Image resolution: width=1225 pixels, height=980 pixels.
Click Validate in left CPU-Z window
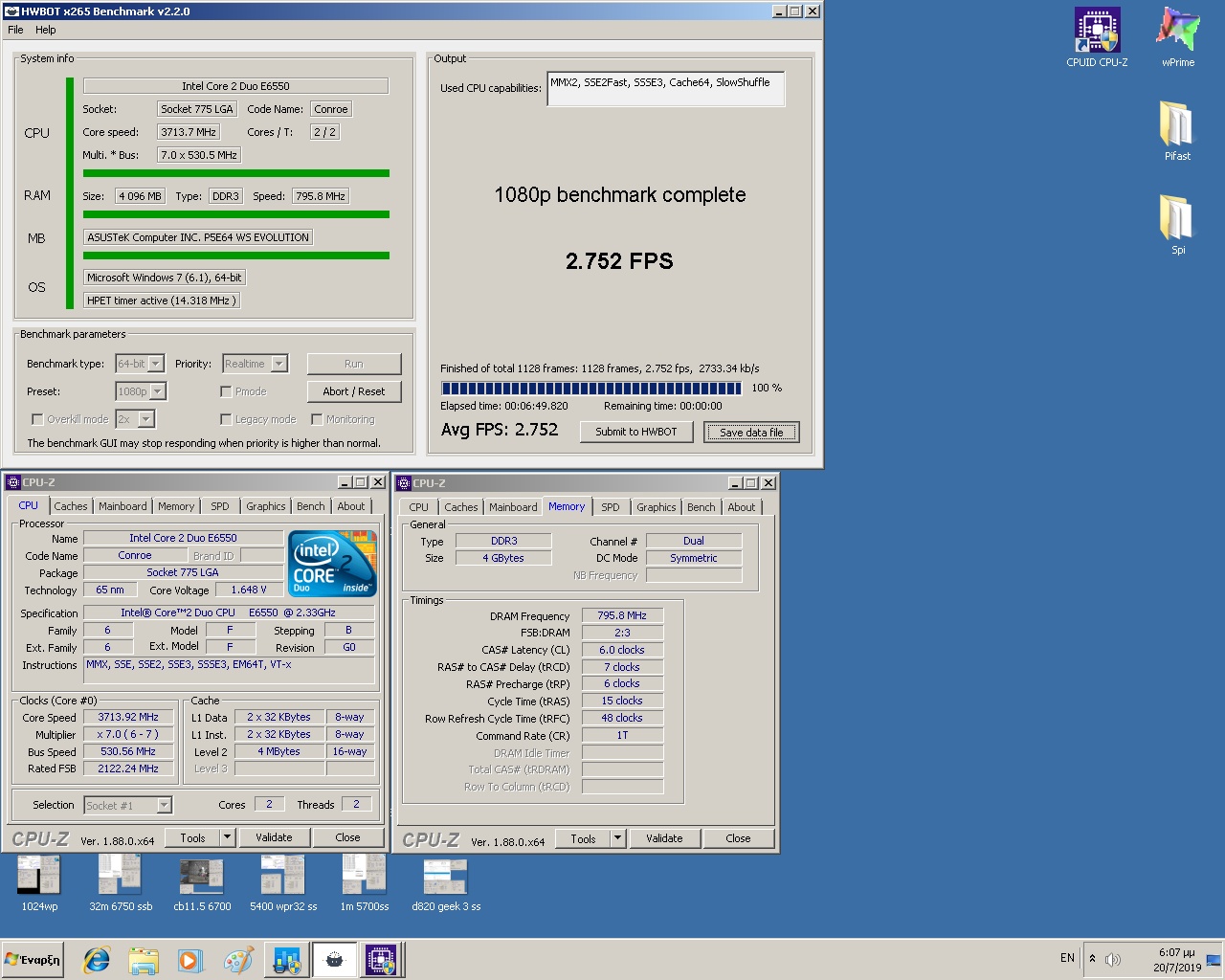click(x=274, y=837)
